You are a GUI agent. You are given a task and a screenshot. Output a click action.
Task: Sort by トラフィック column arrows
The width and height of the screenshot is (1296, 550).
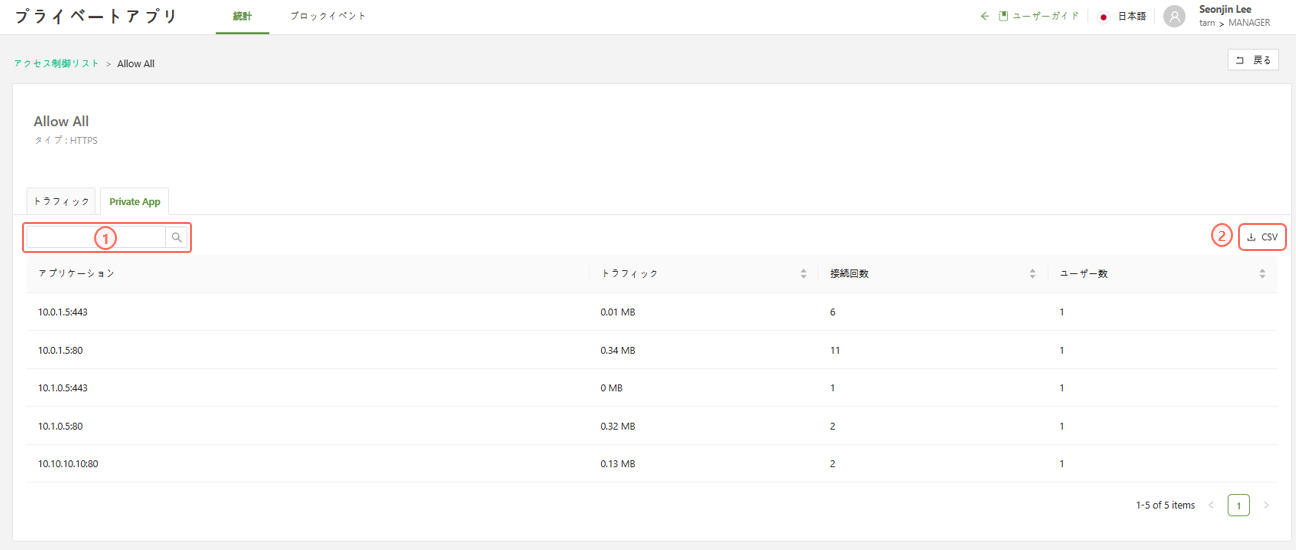(803, 274)
